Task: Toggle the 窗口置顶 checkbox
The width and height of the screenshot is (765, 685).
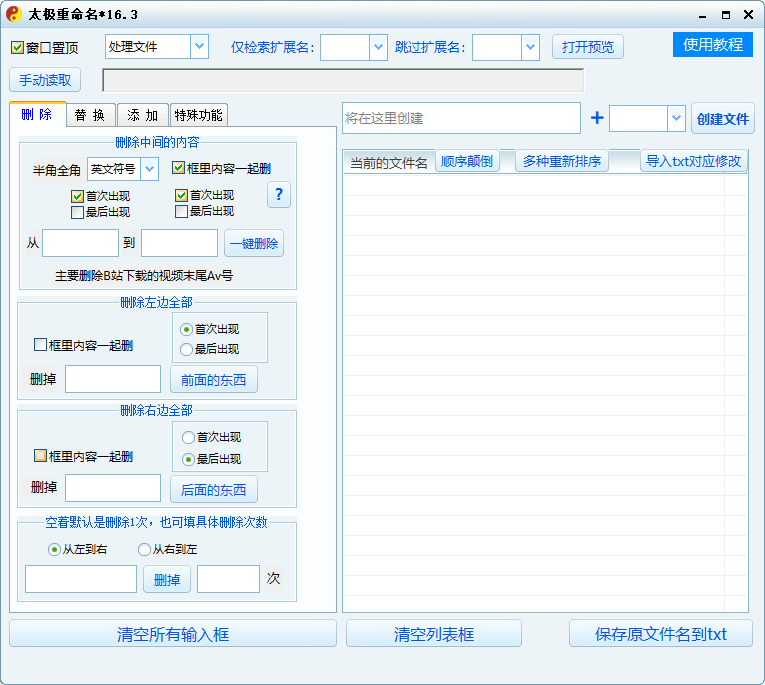Action: pyautogui.click(x=18, y=48)
